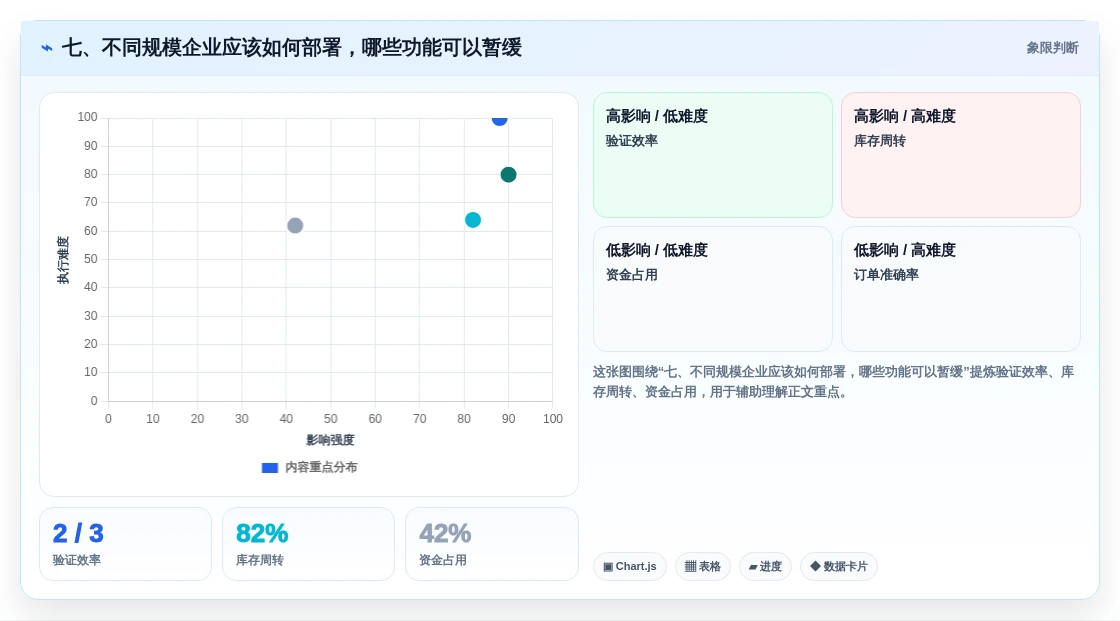Click the 影响强度 x-axis label
1120x621 pixels.
[x=330, y=440]
